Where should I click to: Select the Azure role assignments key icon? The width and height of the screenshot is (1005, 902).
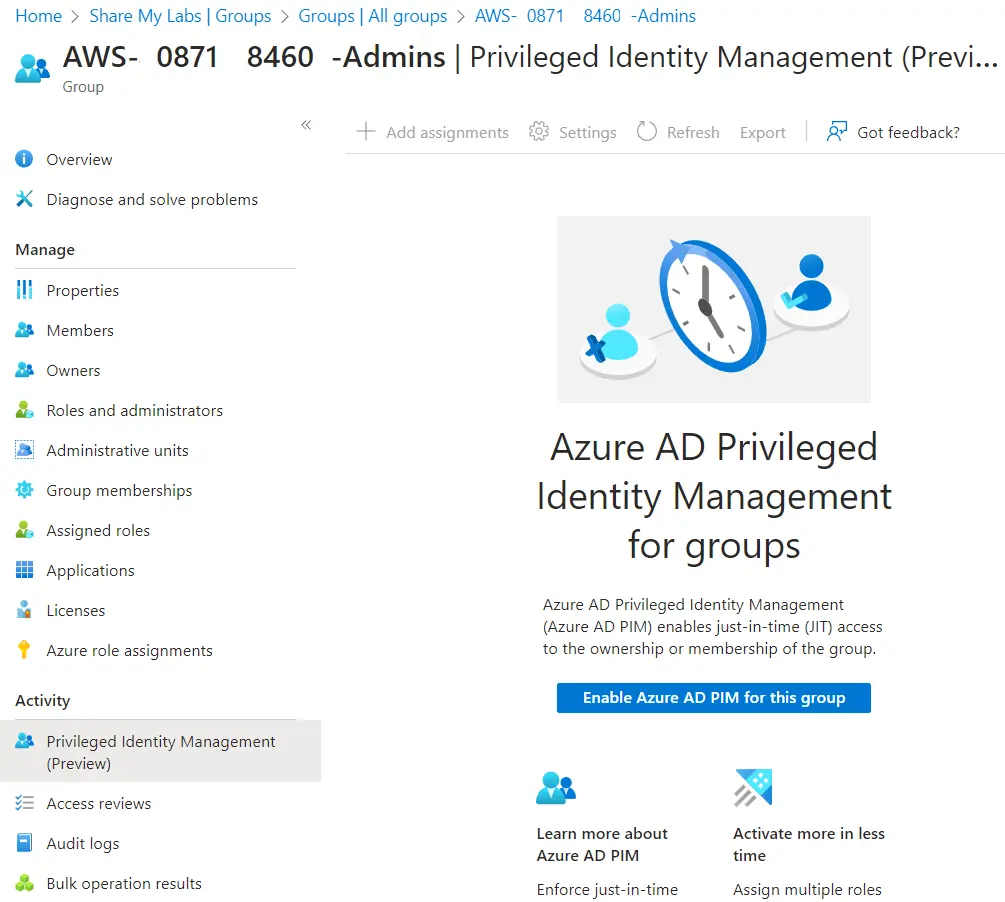(25, 650)
